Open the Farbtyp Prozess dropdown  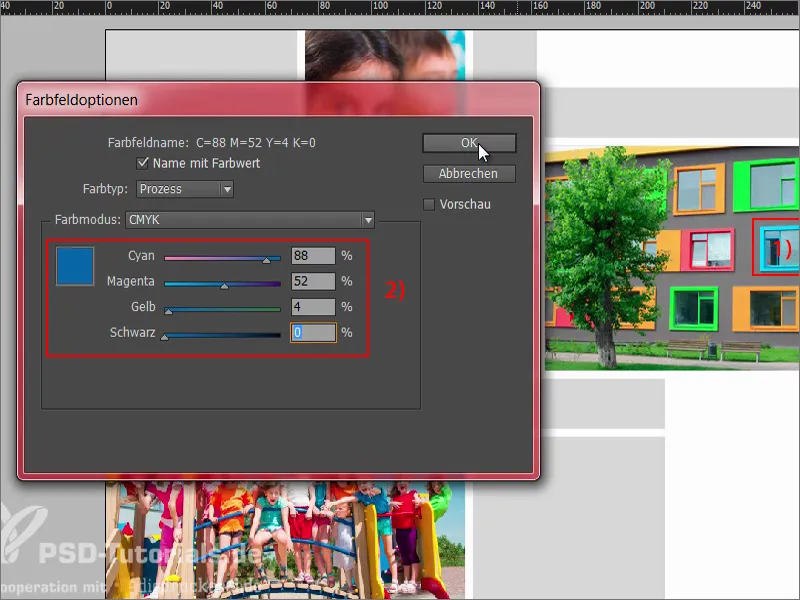tap(185, 189)
